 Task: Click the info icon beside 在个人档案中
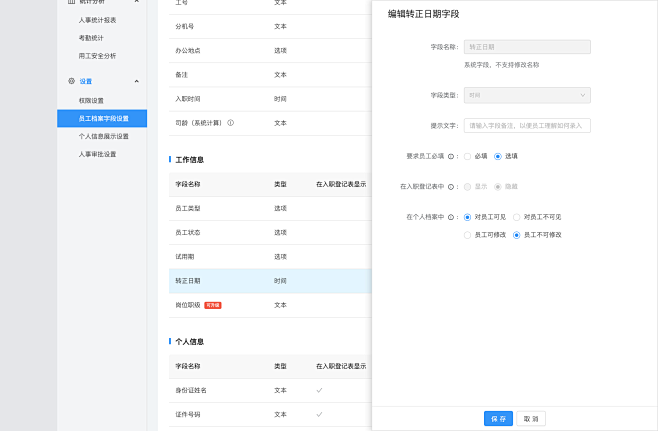451,217
